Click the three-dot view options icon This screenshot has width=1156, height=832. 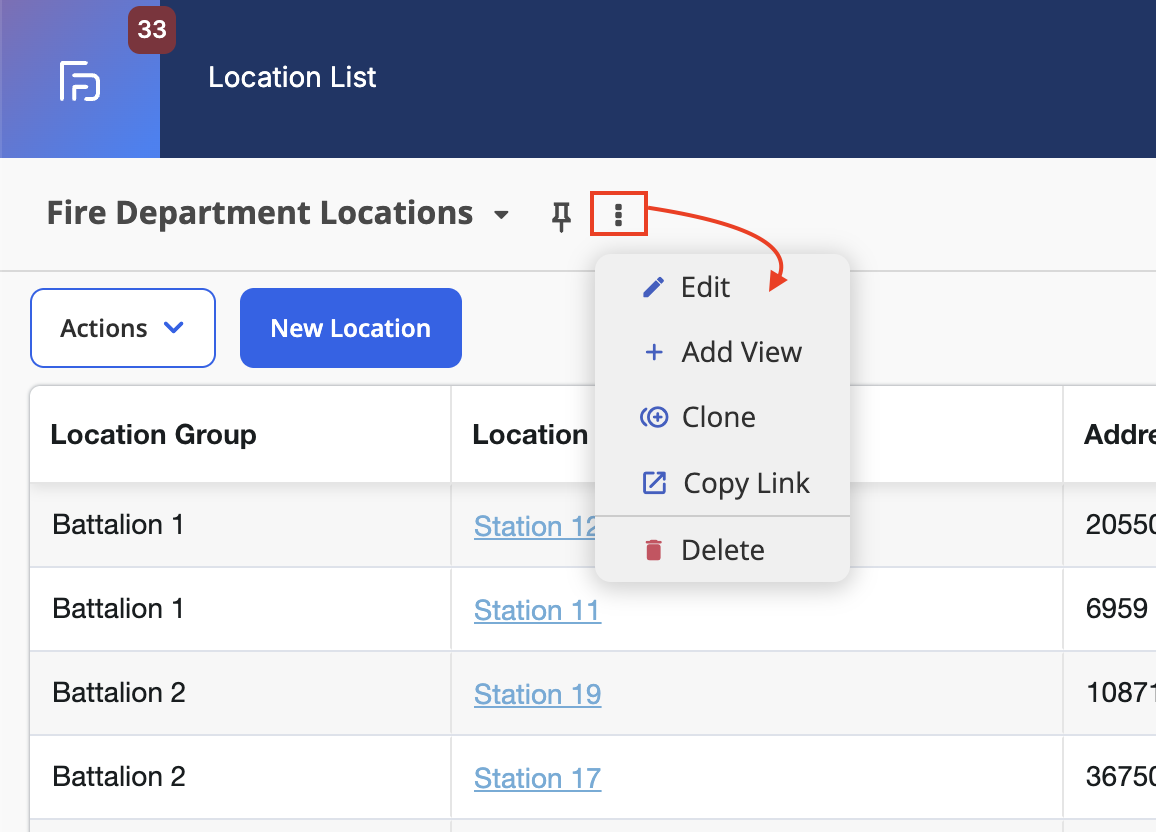point(619,214)
